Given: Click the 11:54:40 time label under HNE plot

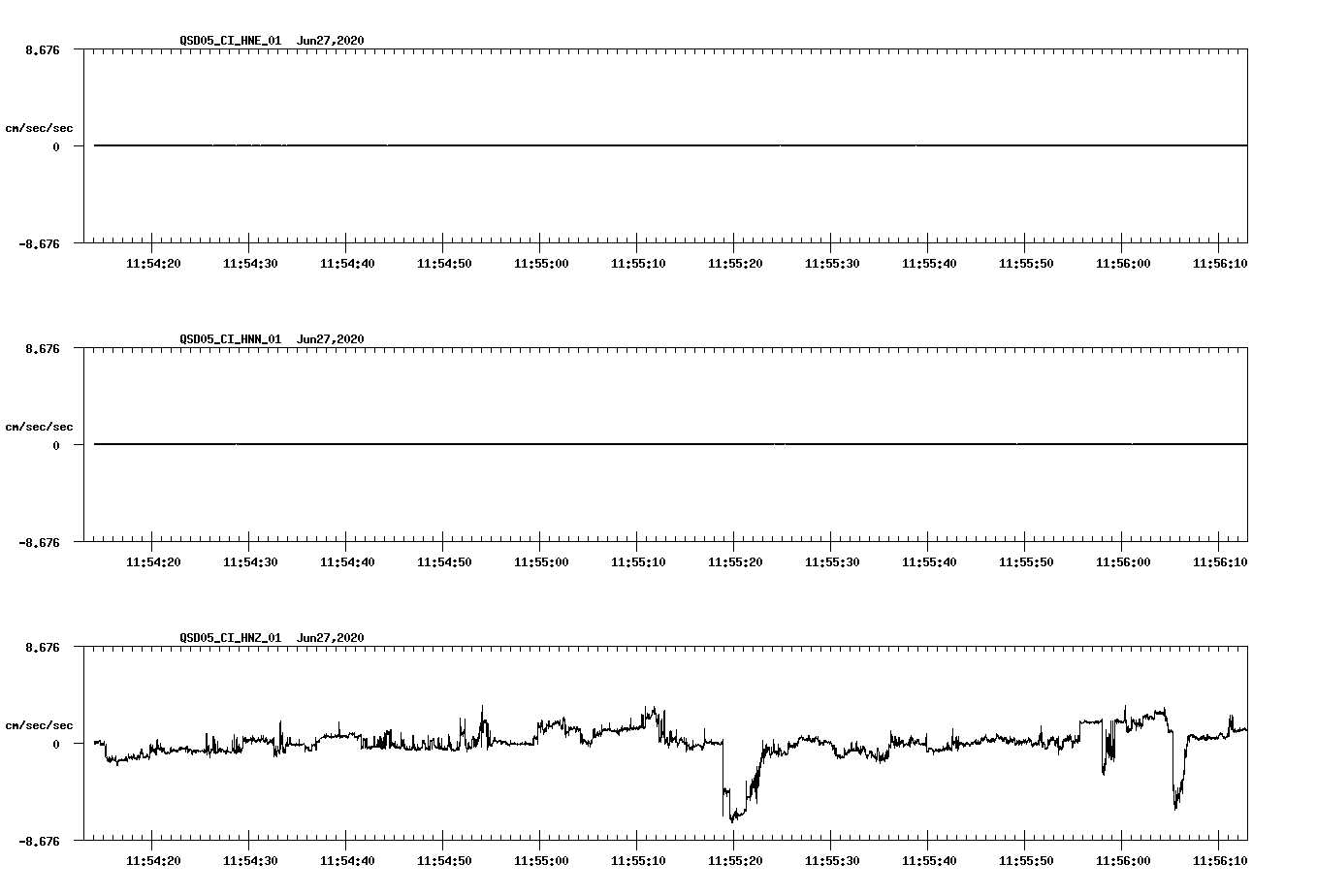Looking at the screenshot, I should tap(347, 264).
